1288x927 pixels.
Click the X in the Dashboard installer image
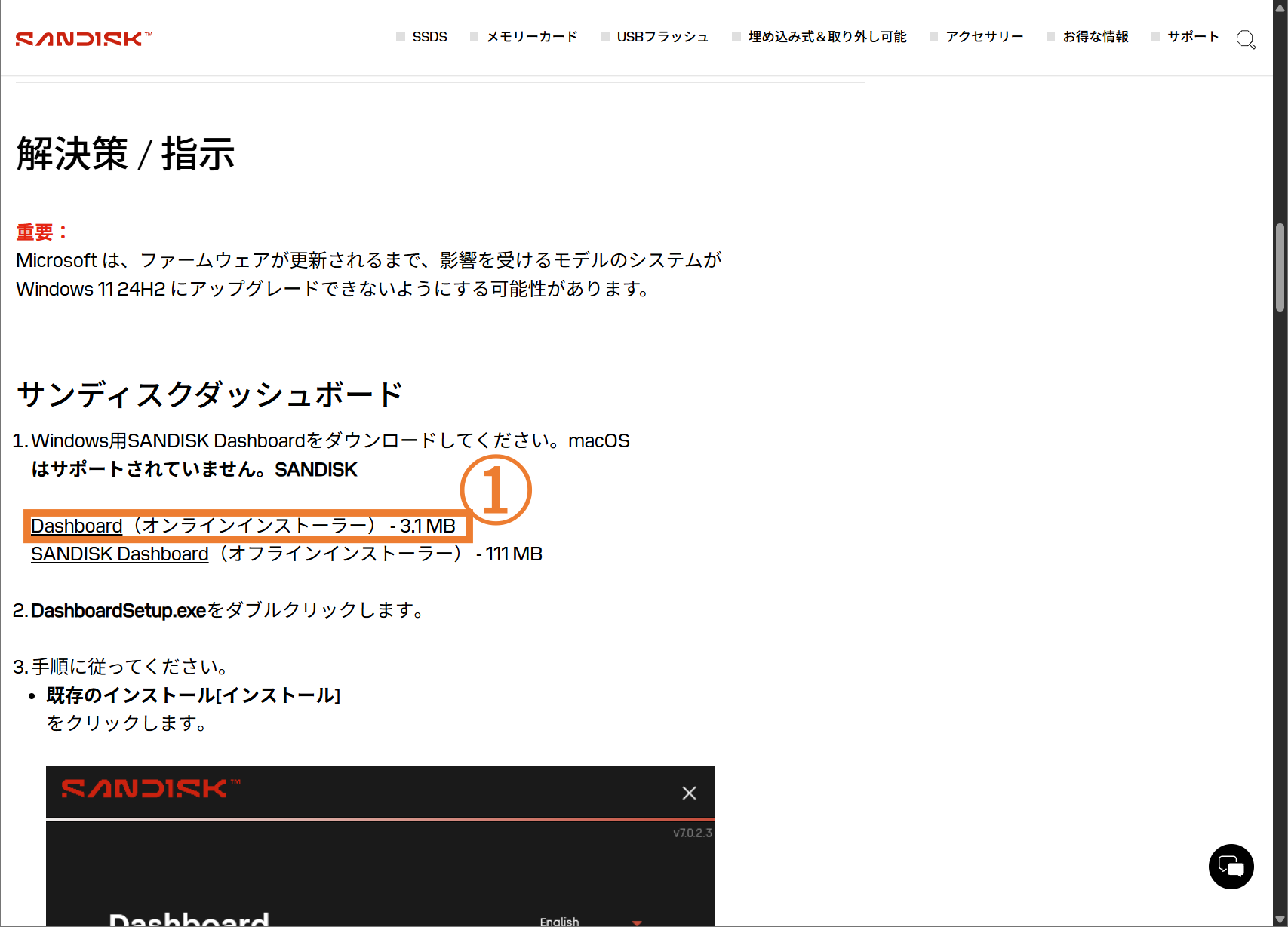[x=688, y=793]
